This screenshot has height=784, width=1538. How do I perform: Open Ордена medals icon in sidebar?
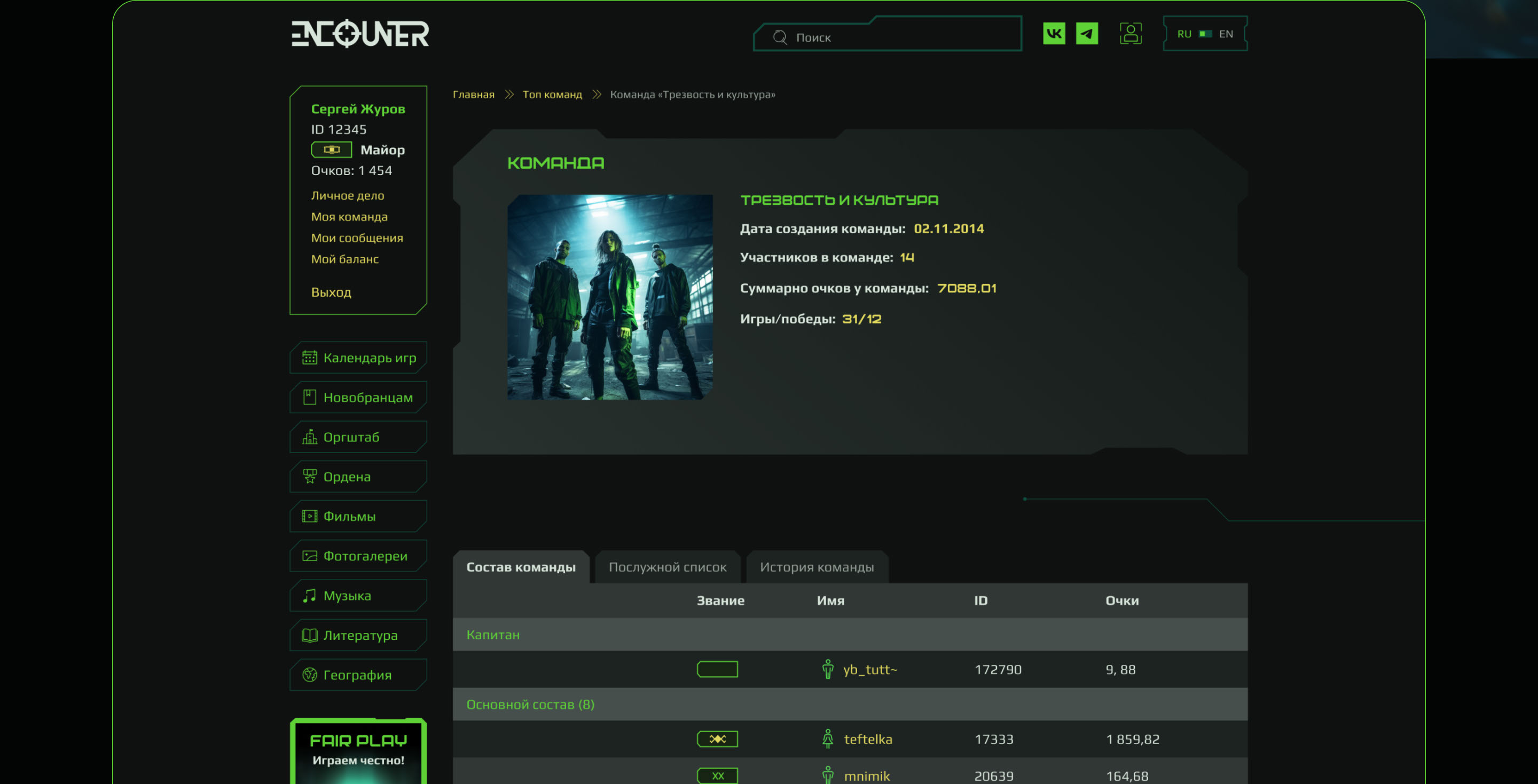[309, 476]
